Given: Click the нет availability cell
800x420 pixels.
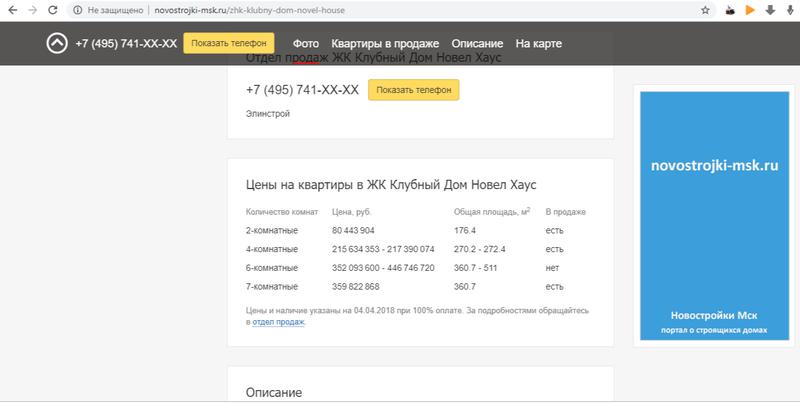Looking at the screenshot, I should (x=552, y=268).
